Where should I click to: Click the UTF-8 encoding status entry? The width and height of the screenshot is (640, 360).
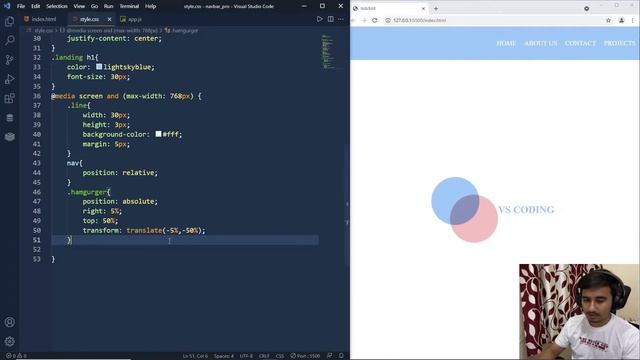point(246,356)
